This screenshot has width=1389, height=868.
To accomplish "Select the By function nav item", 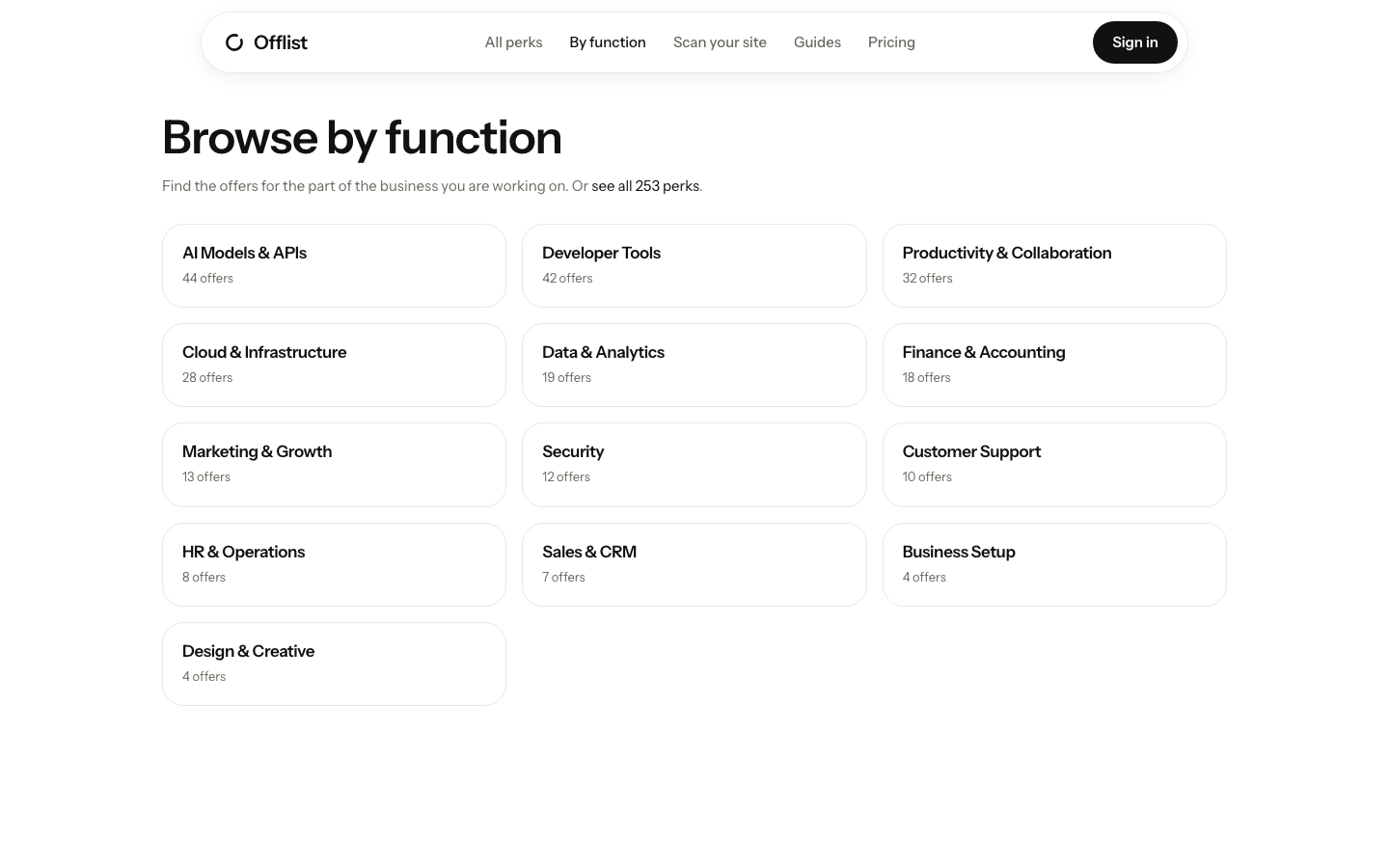I will [608, 42].
